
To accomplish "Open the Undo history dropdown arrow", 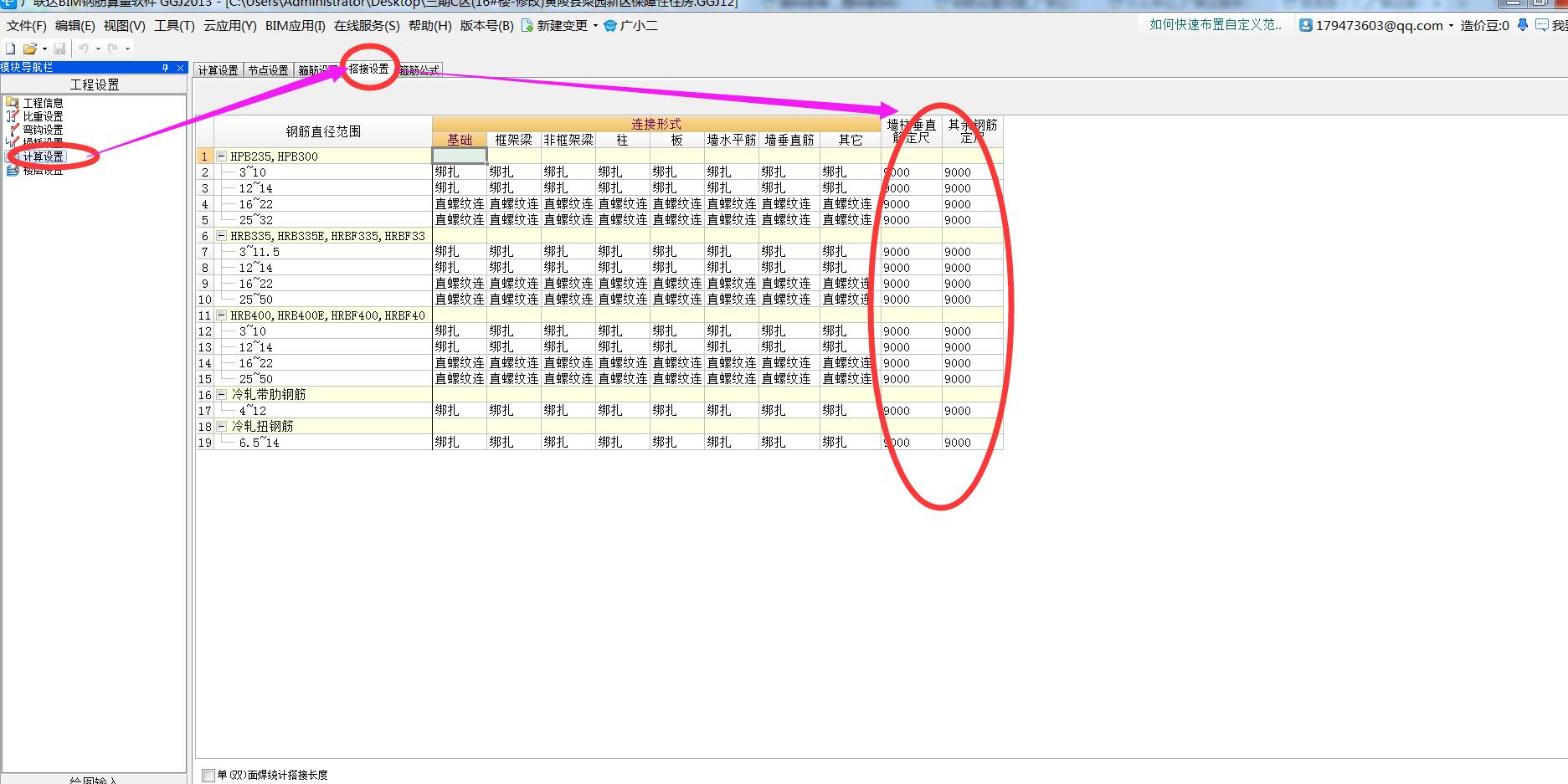I will tap(98, 49).
